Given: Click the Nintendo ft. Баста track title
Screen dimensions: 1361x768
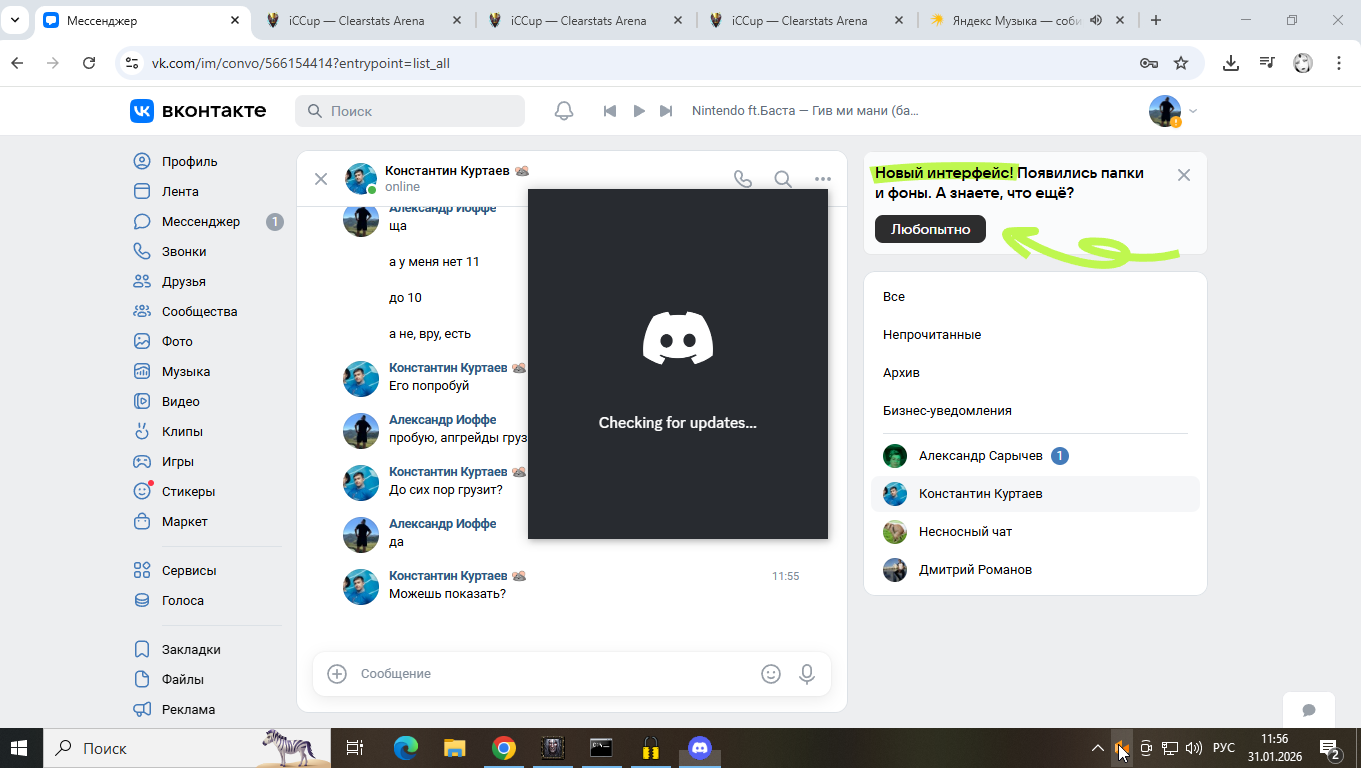Looking at the screenshot, I should point(805,111).
